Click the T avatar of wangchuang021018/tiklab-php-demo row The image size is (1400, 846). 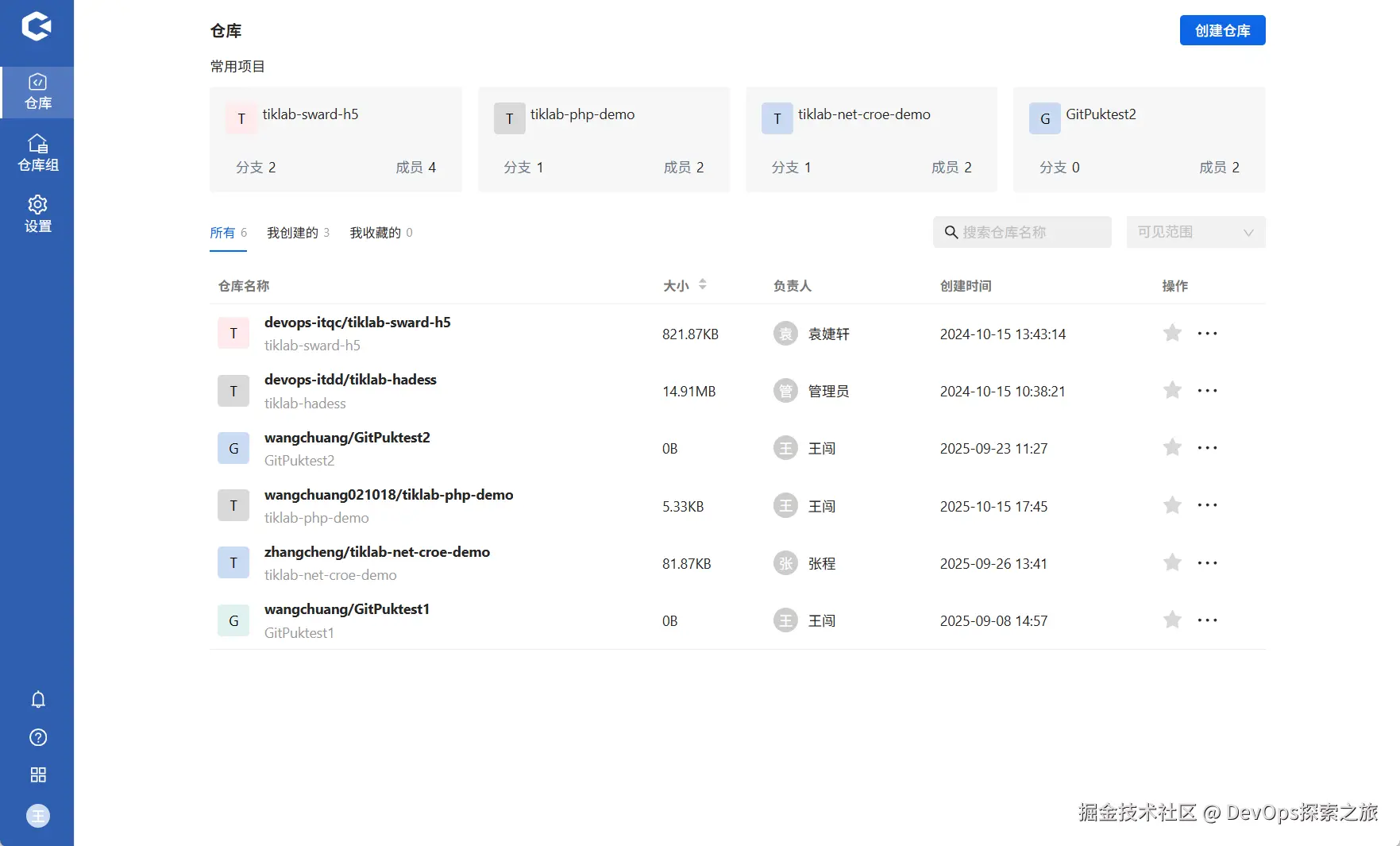point(233,505)
